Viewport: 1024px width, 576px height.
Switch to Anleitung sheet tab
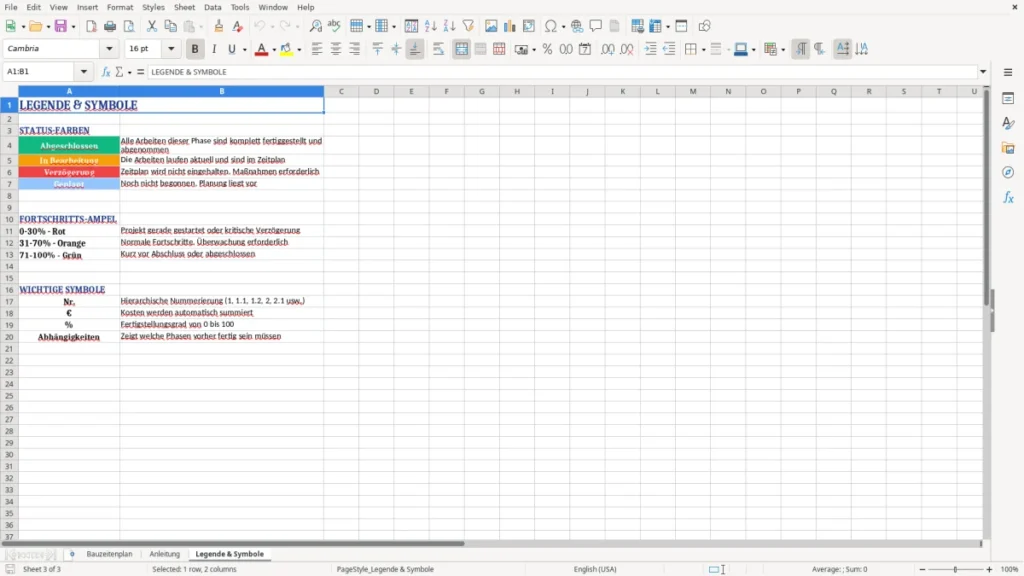(x=165, y=554)
